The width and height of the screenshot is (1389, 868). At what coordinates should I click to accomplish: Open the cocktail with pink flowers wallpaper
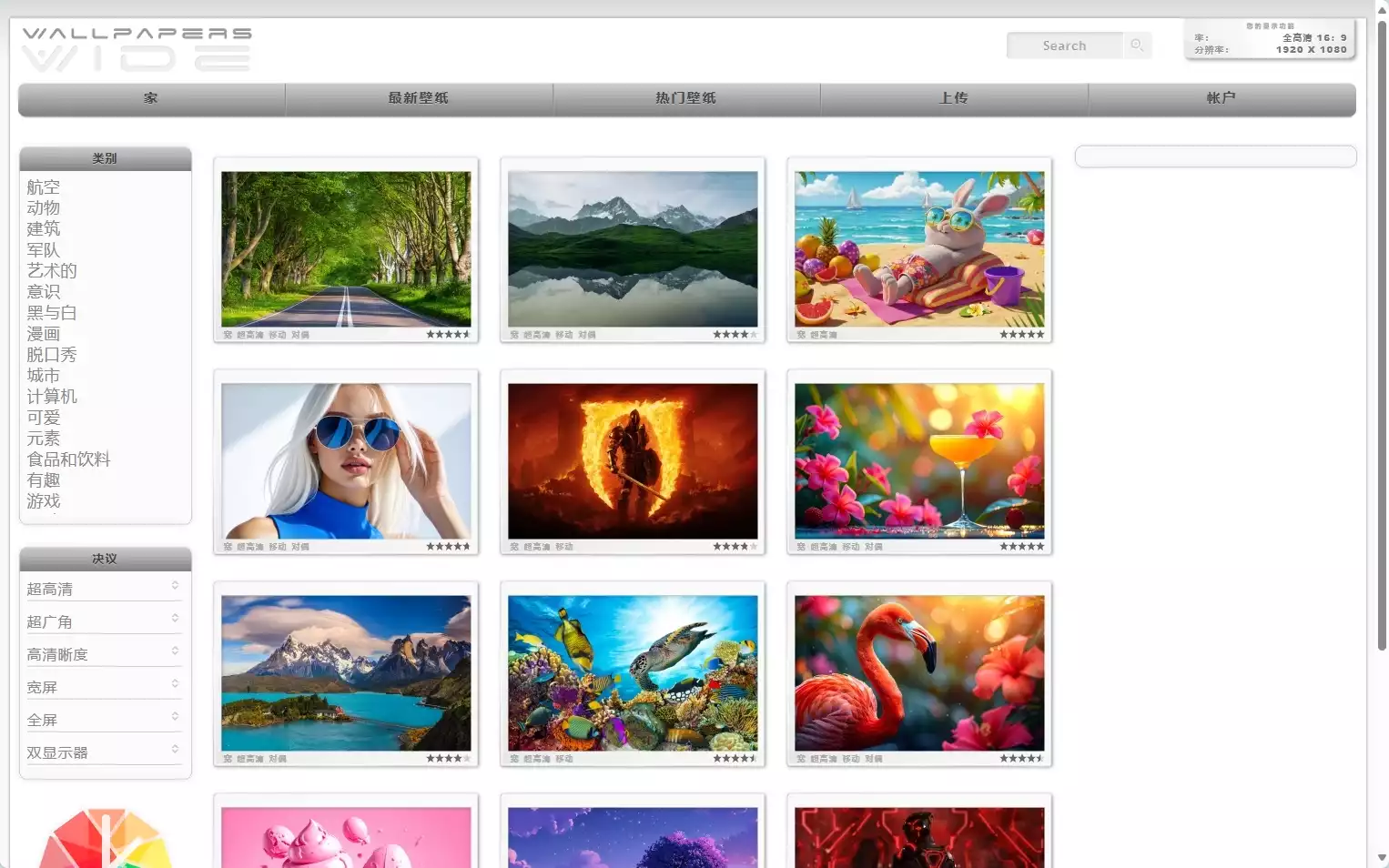point(919,461)
